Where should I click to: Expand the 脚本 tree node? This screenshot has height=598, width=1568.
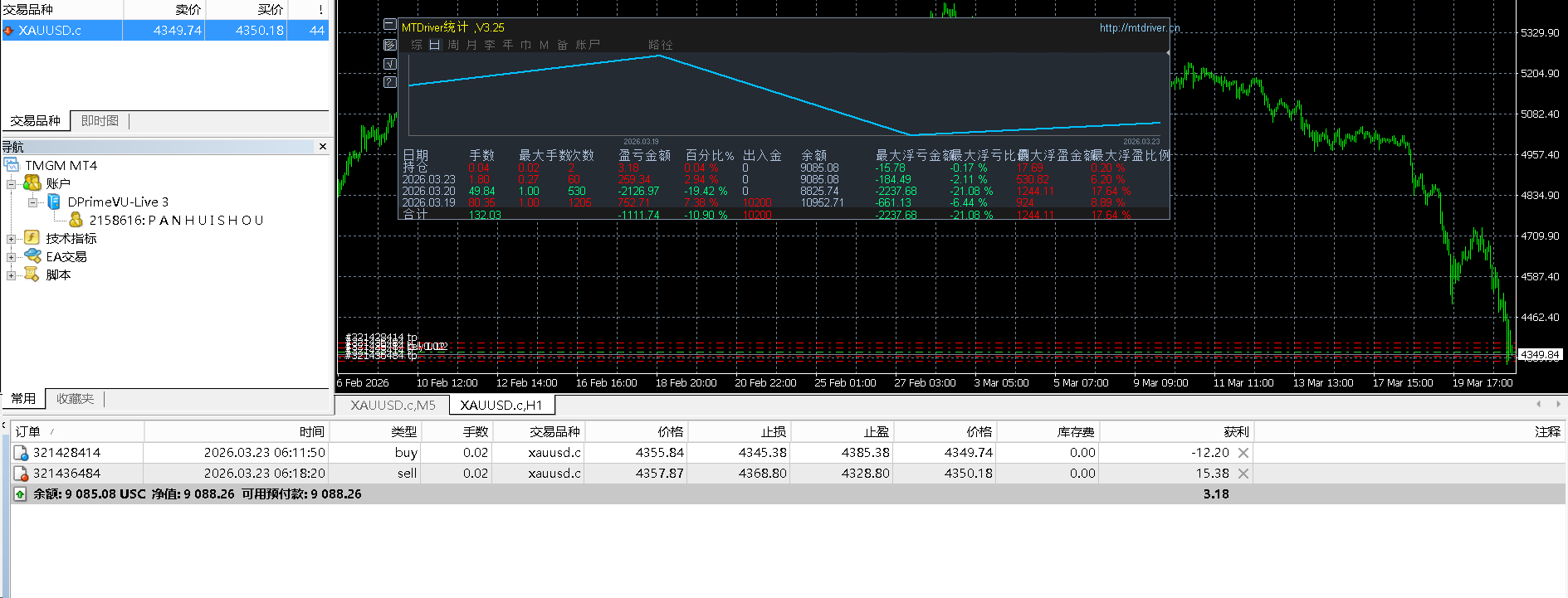pos(12,275)
